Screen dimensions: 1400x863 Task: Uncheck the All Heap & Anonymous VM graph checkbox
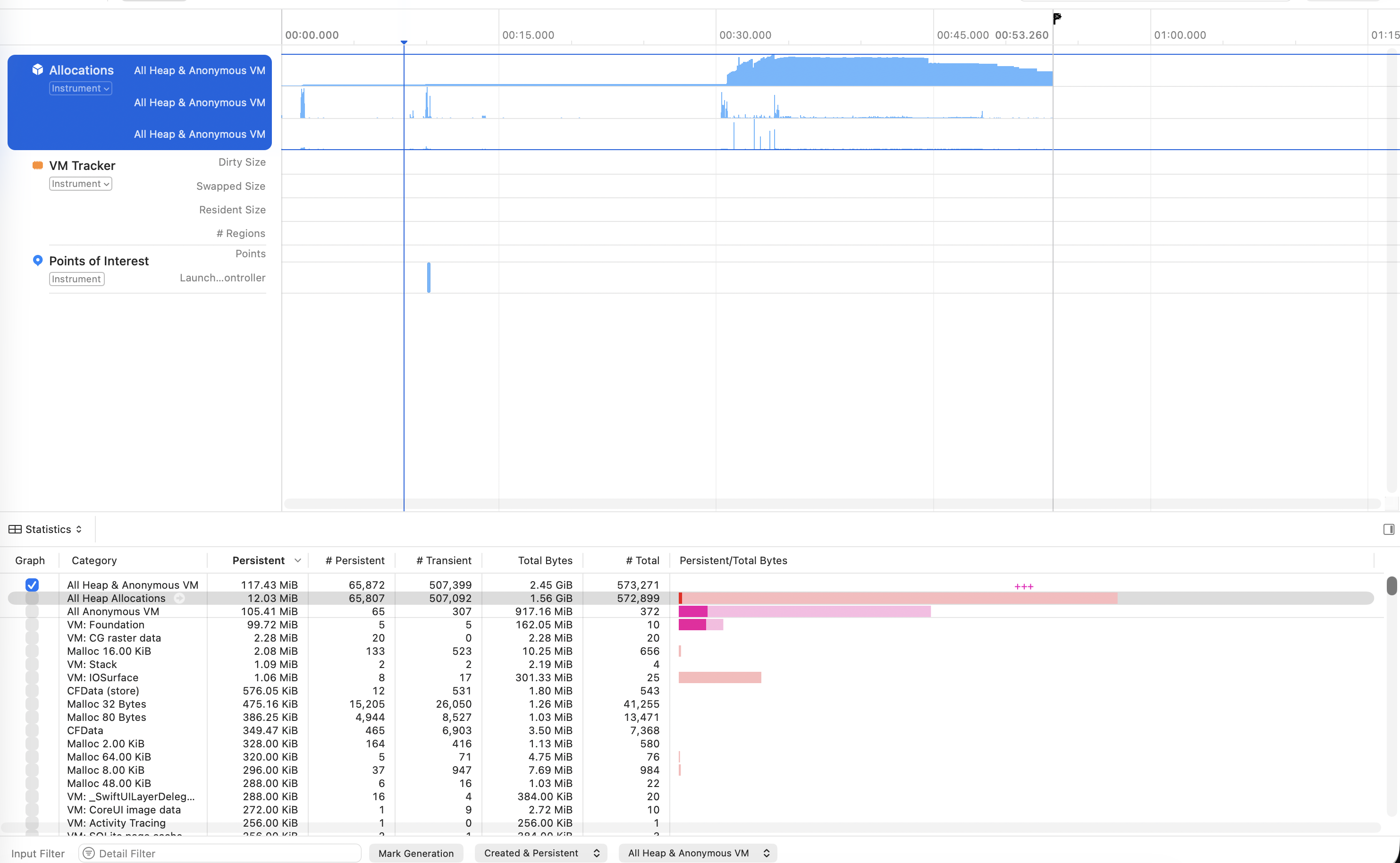[x=32, y=585]
